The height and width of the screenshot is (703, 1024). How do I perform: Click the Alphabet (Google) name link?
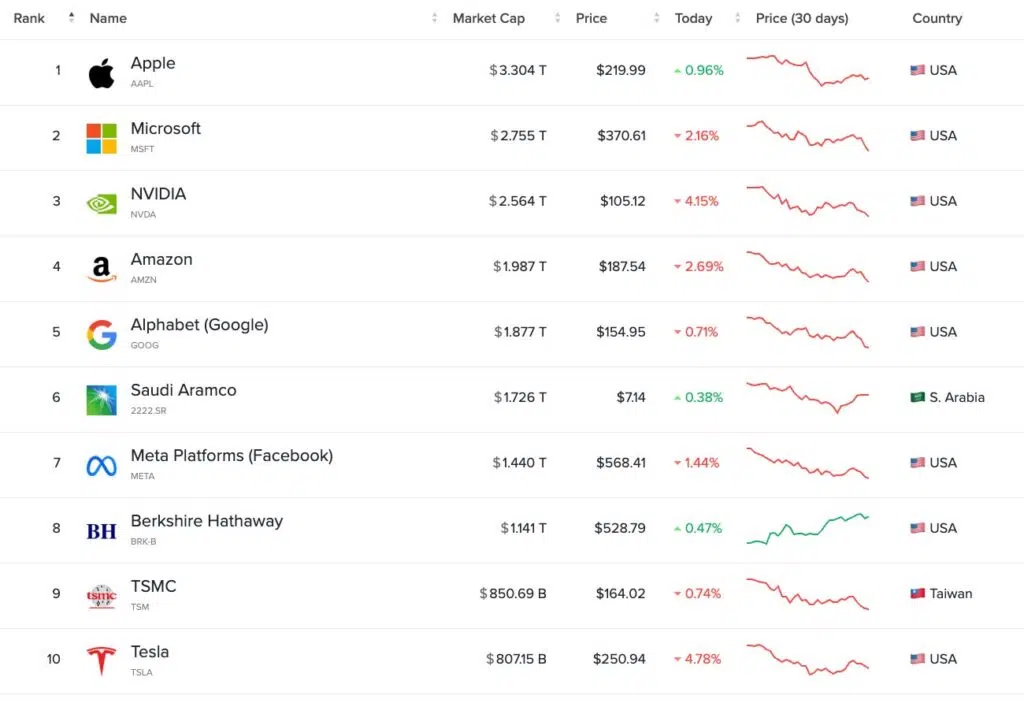pyautogui.click(x=199, y=325)
